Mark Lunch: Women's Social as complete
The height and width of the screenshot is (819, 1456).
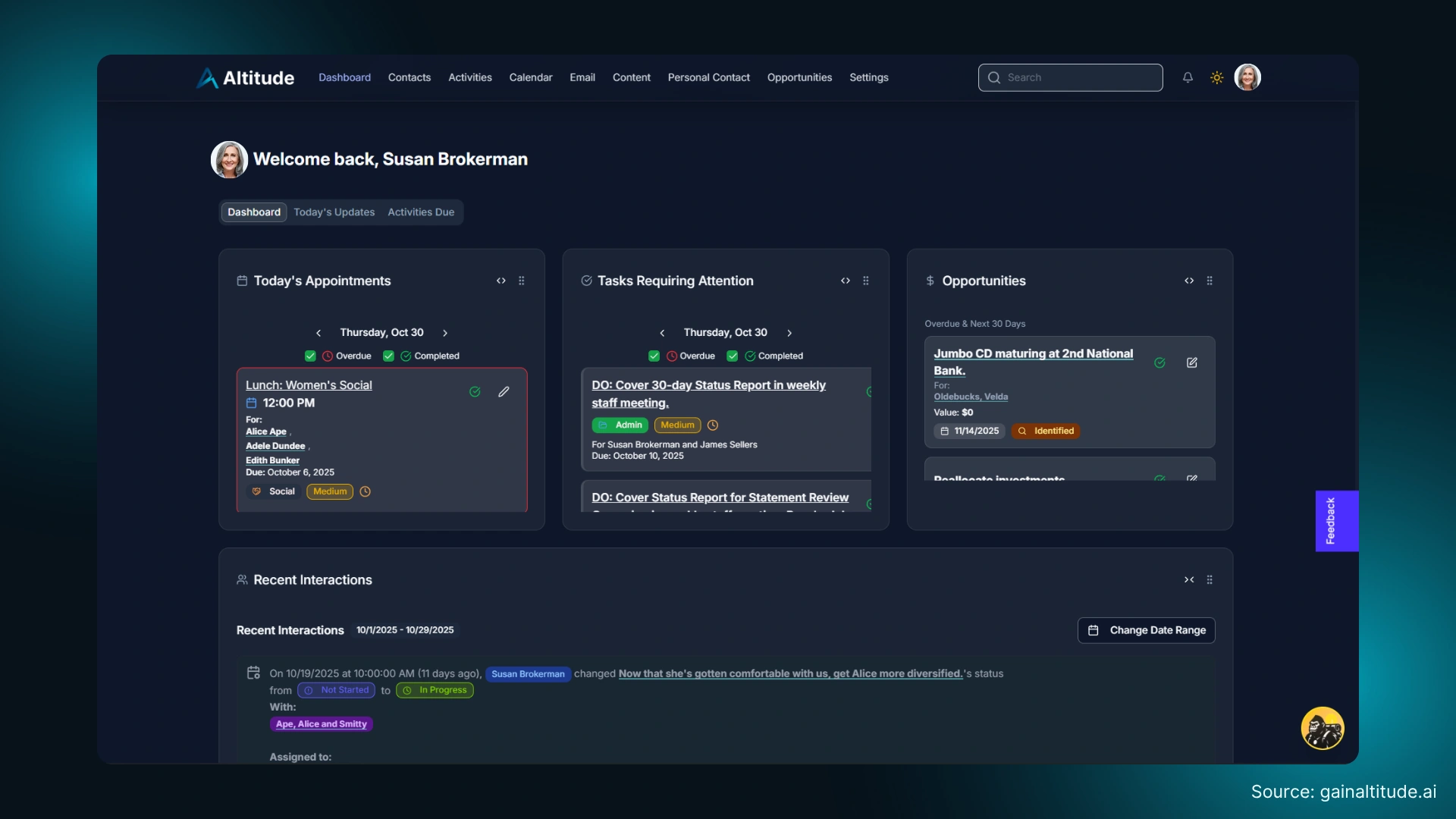[475, 392]
